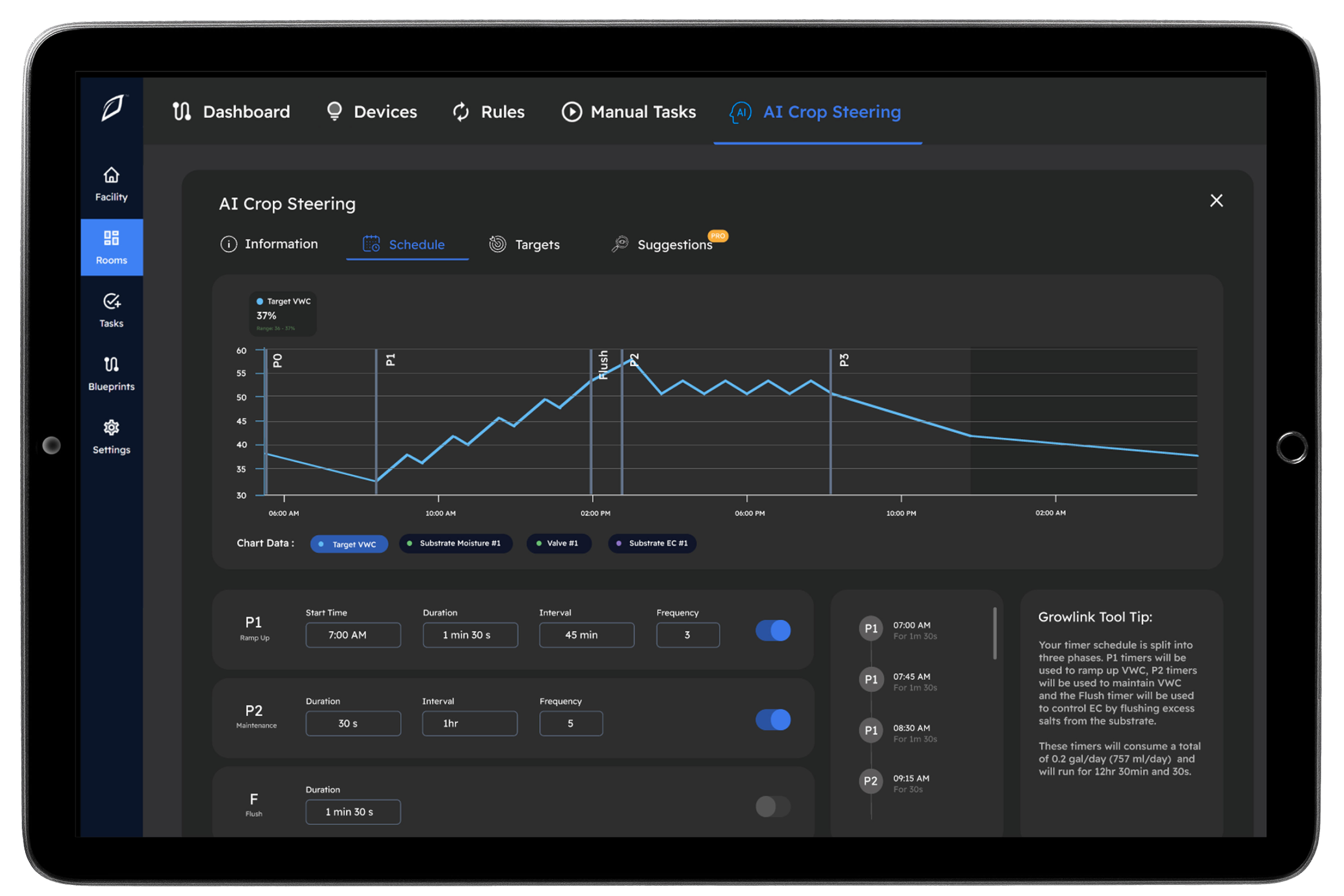Open Blueprints in the sidebar
This screenshot has width=1344, height=896.
point(111,374)
